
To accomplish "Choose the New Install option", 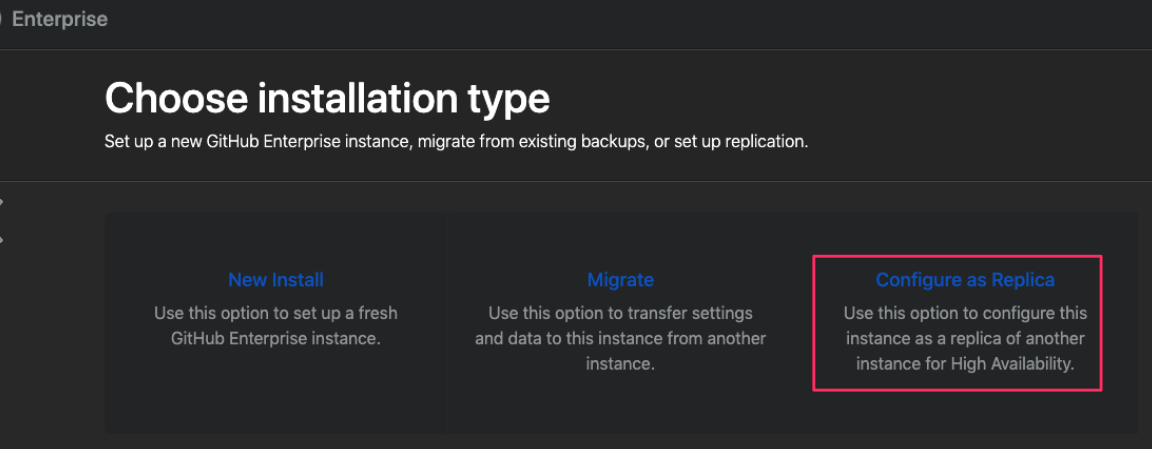I will coord(276,280).
